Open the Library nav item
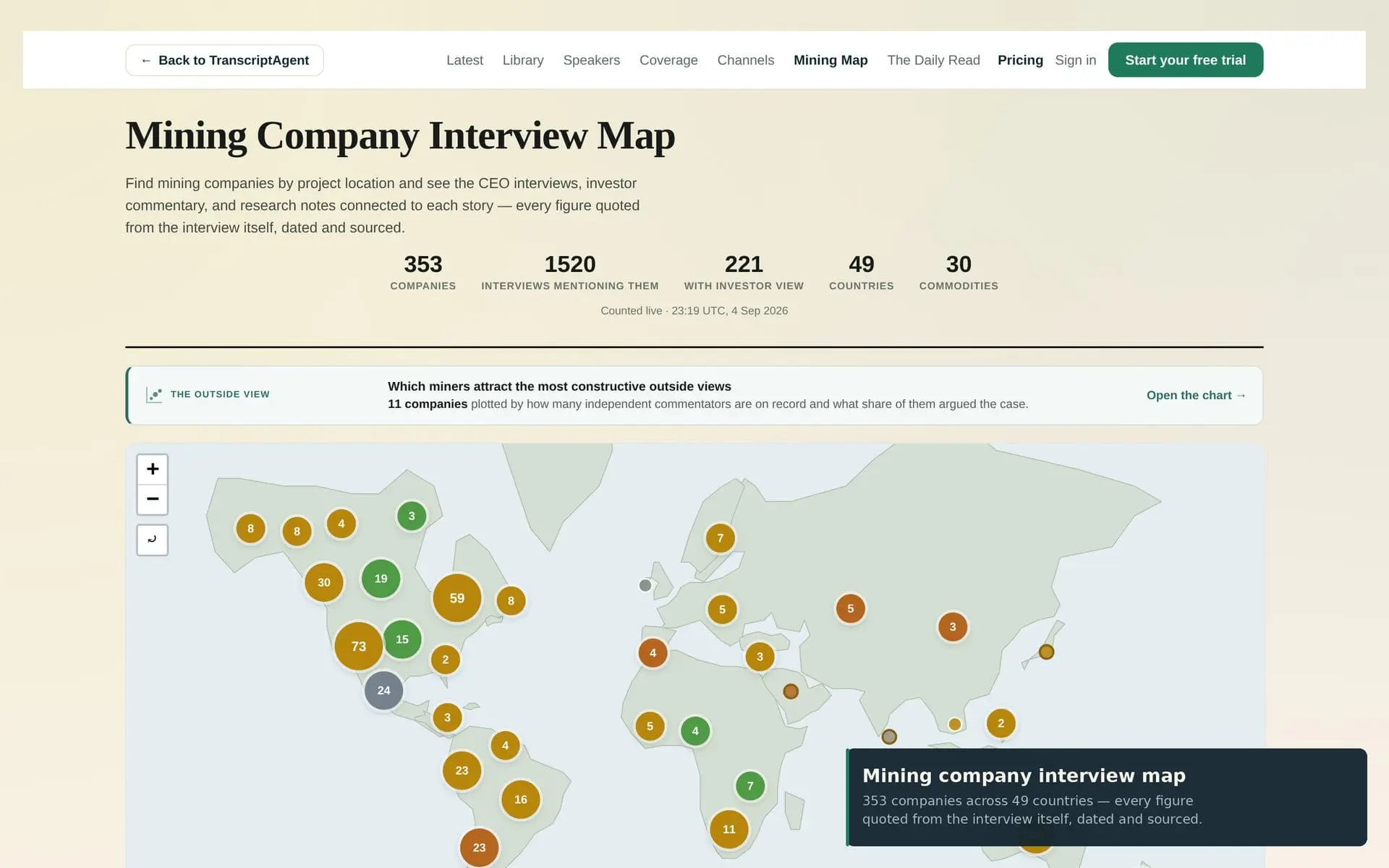Viewport: 1389px width, 868px height. pos(523,60)
